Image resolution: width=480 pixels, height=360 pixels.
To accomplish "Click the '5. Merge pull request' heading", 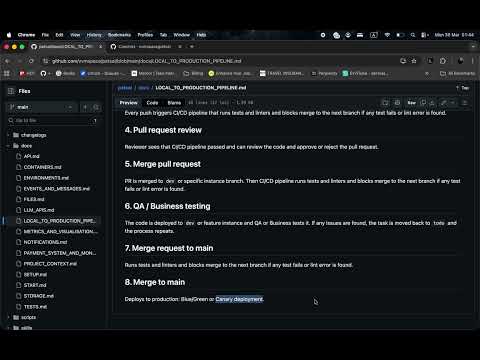I will (163, 164).
